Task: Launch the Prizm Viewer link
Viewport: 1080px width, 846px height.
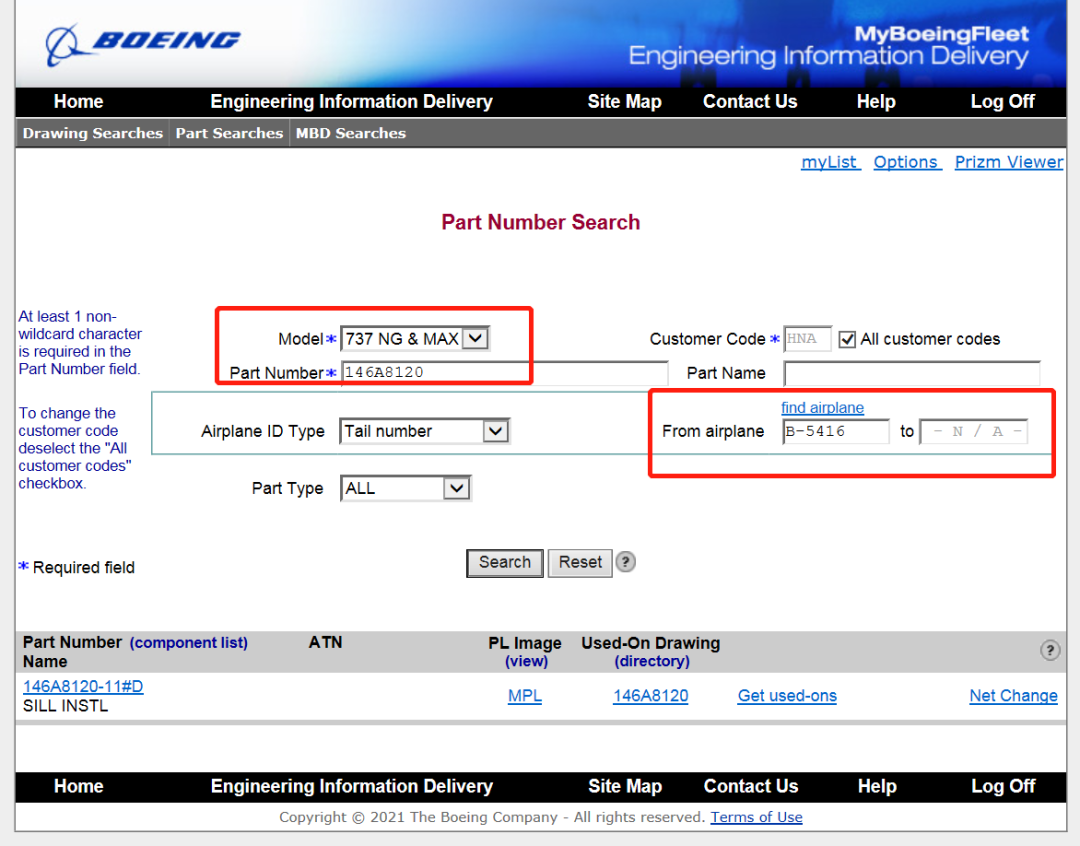Action: coord(1008,163)
